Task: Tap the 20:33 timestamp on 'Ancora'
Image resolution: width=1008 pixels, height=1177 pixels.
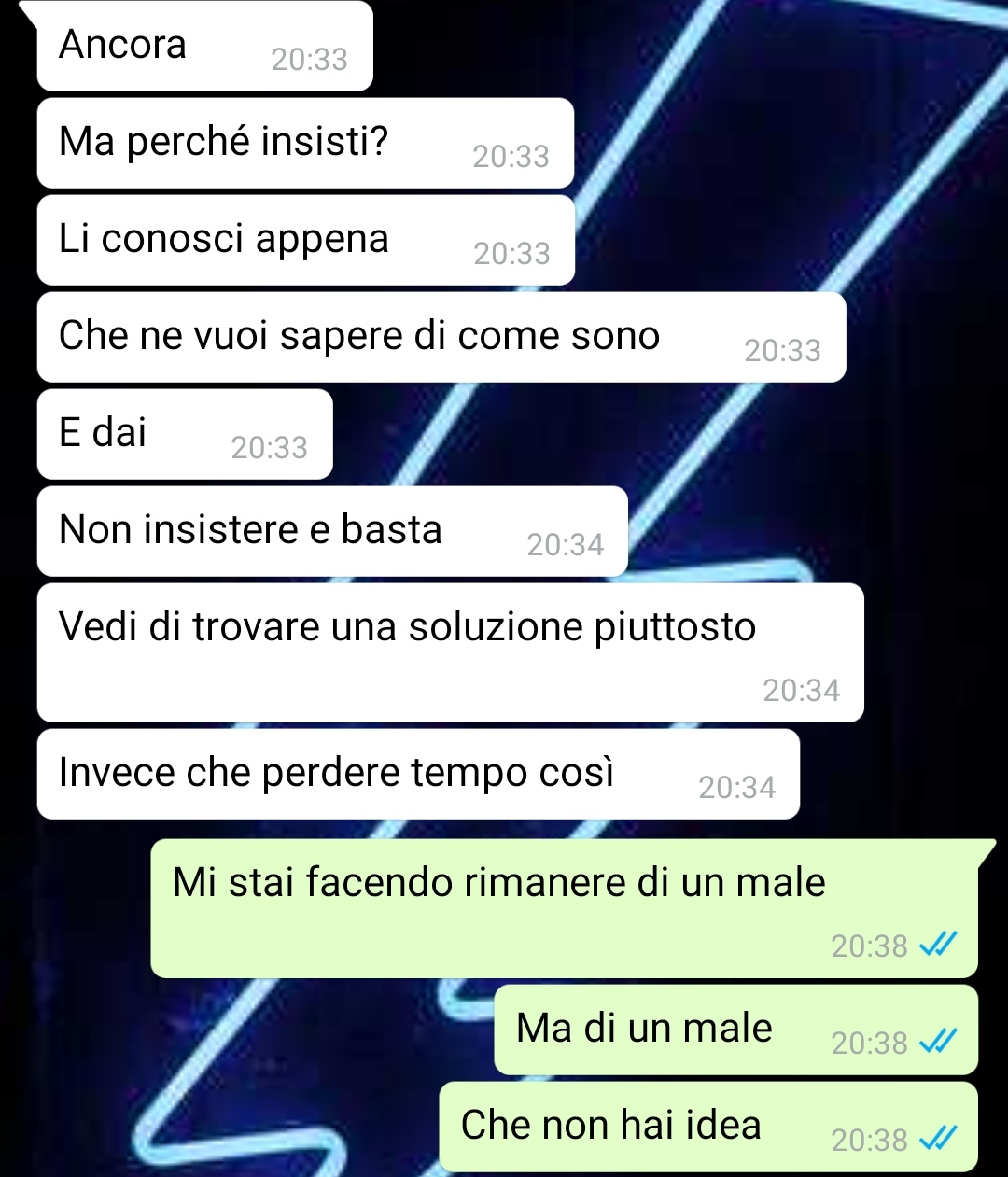Action: [x=309, y=60]
